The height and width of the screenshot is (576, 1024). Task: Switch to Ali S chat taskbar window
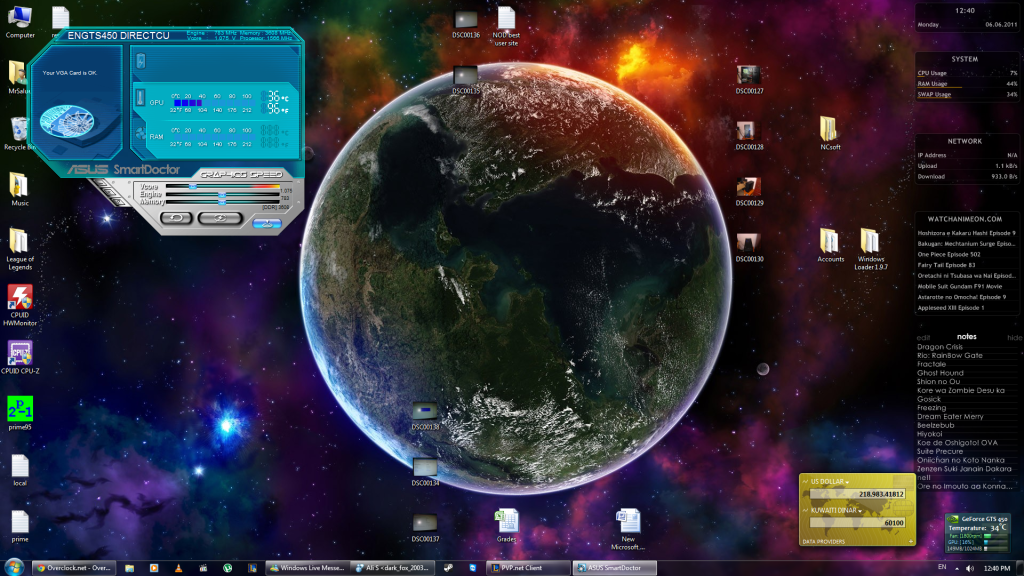click(392, 568)
